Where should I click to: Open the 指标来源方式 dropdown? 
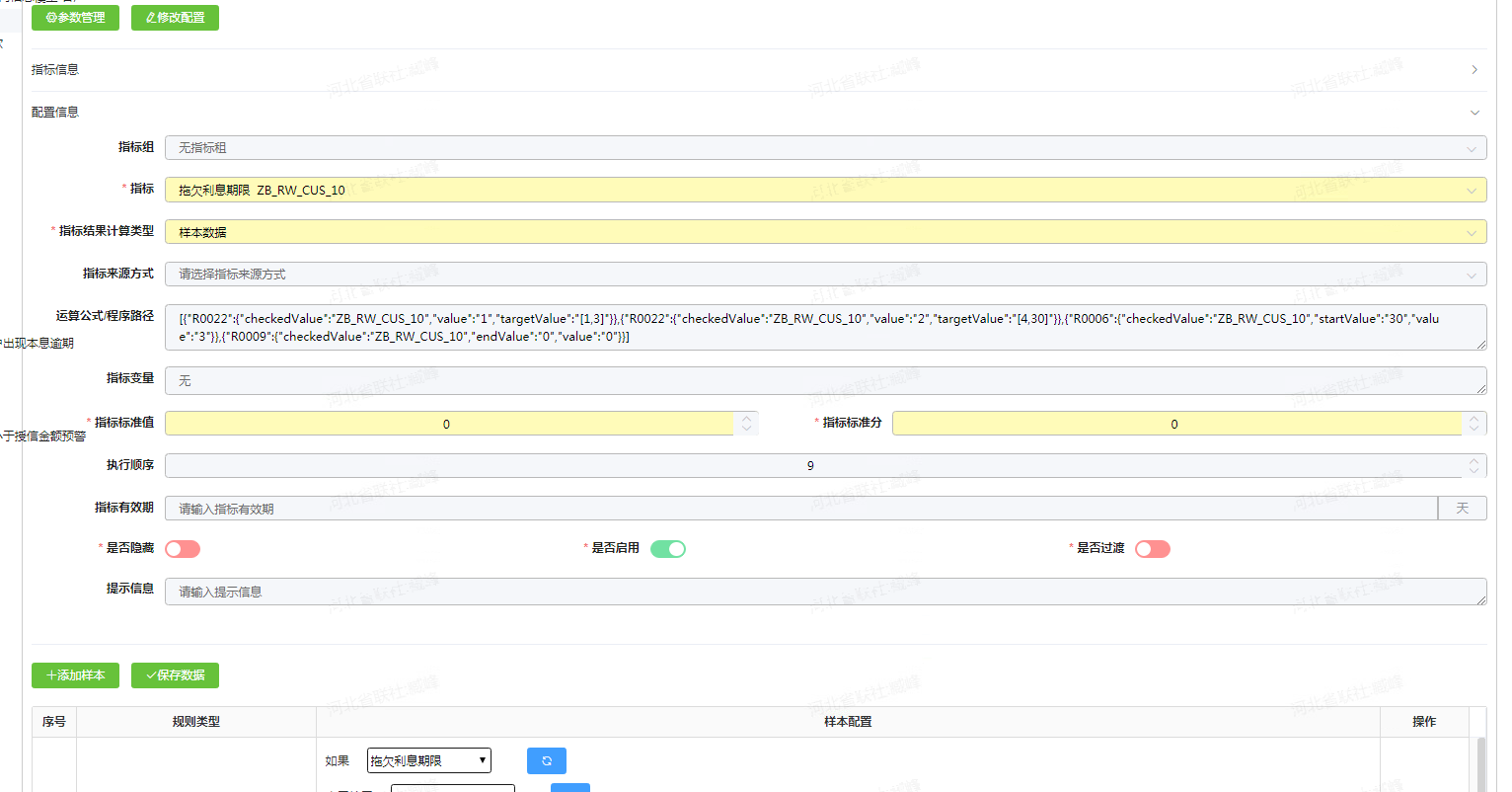825,275
